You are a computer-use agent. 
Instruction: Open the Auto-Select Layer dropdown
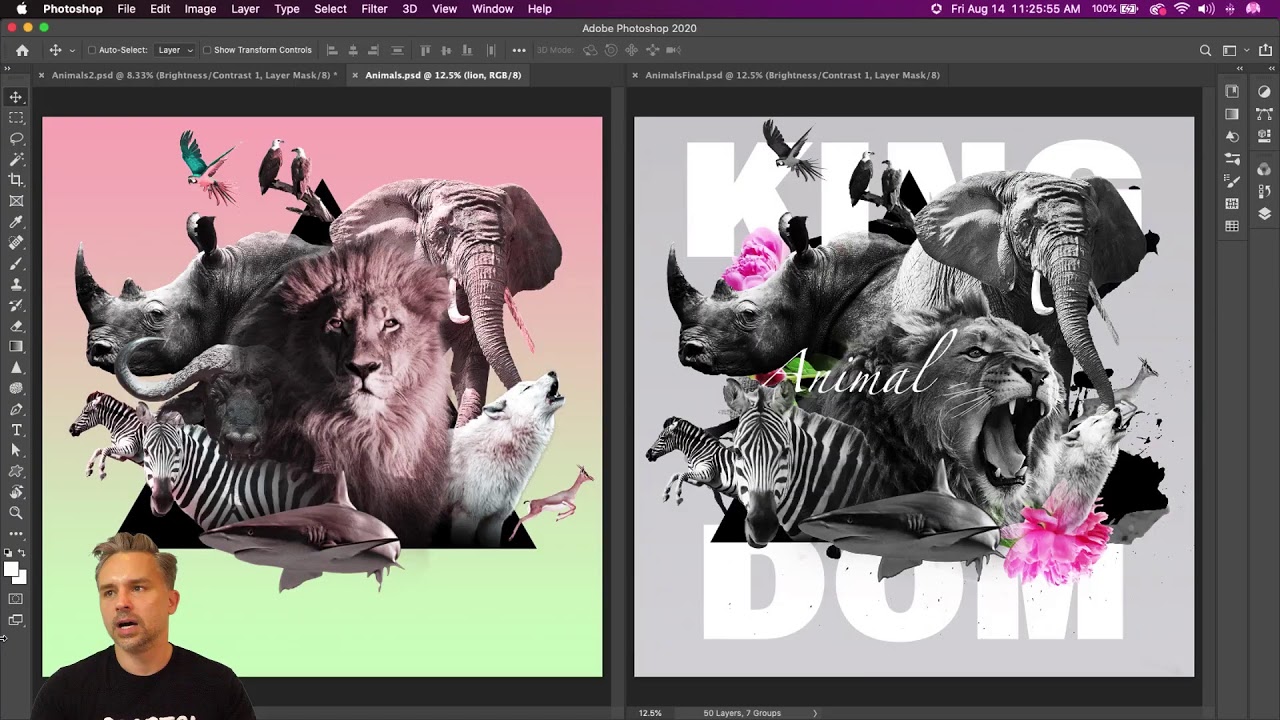[175, 50]
